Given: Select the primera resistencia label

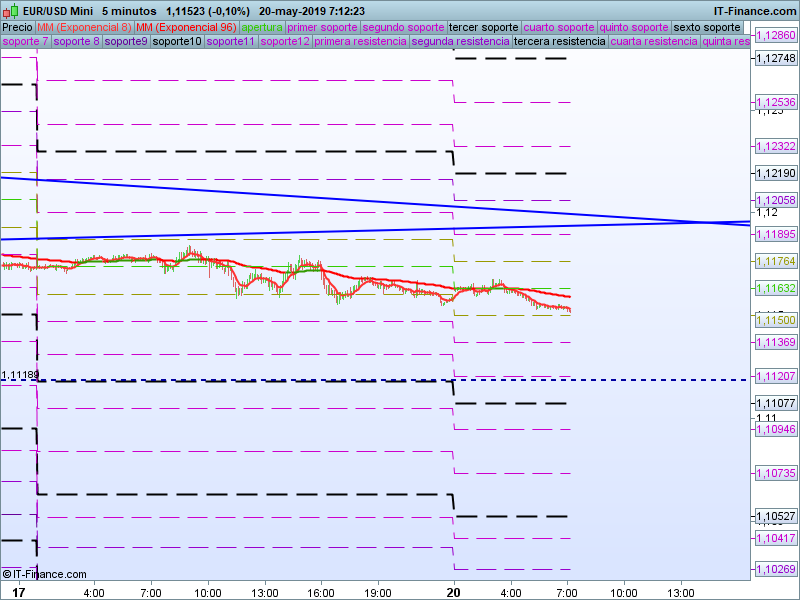Looking at the screenshot, I should point(360,42).
